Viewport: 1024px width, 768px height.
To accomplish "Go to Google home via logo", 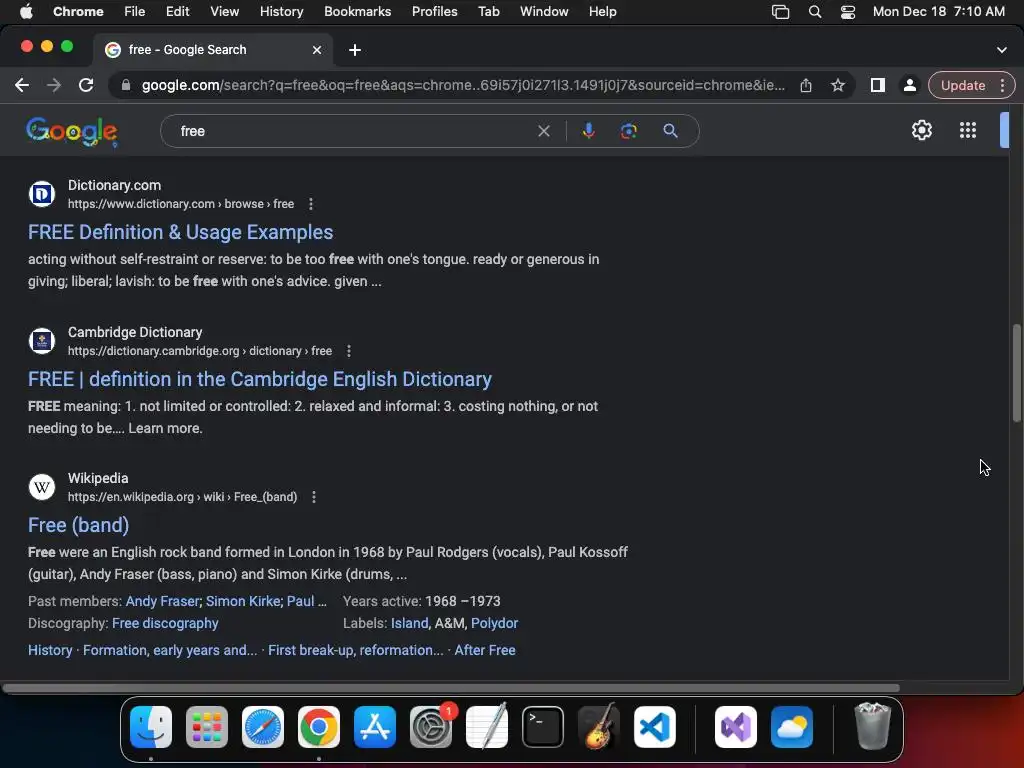I will [x=72, y=132].
